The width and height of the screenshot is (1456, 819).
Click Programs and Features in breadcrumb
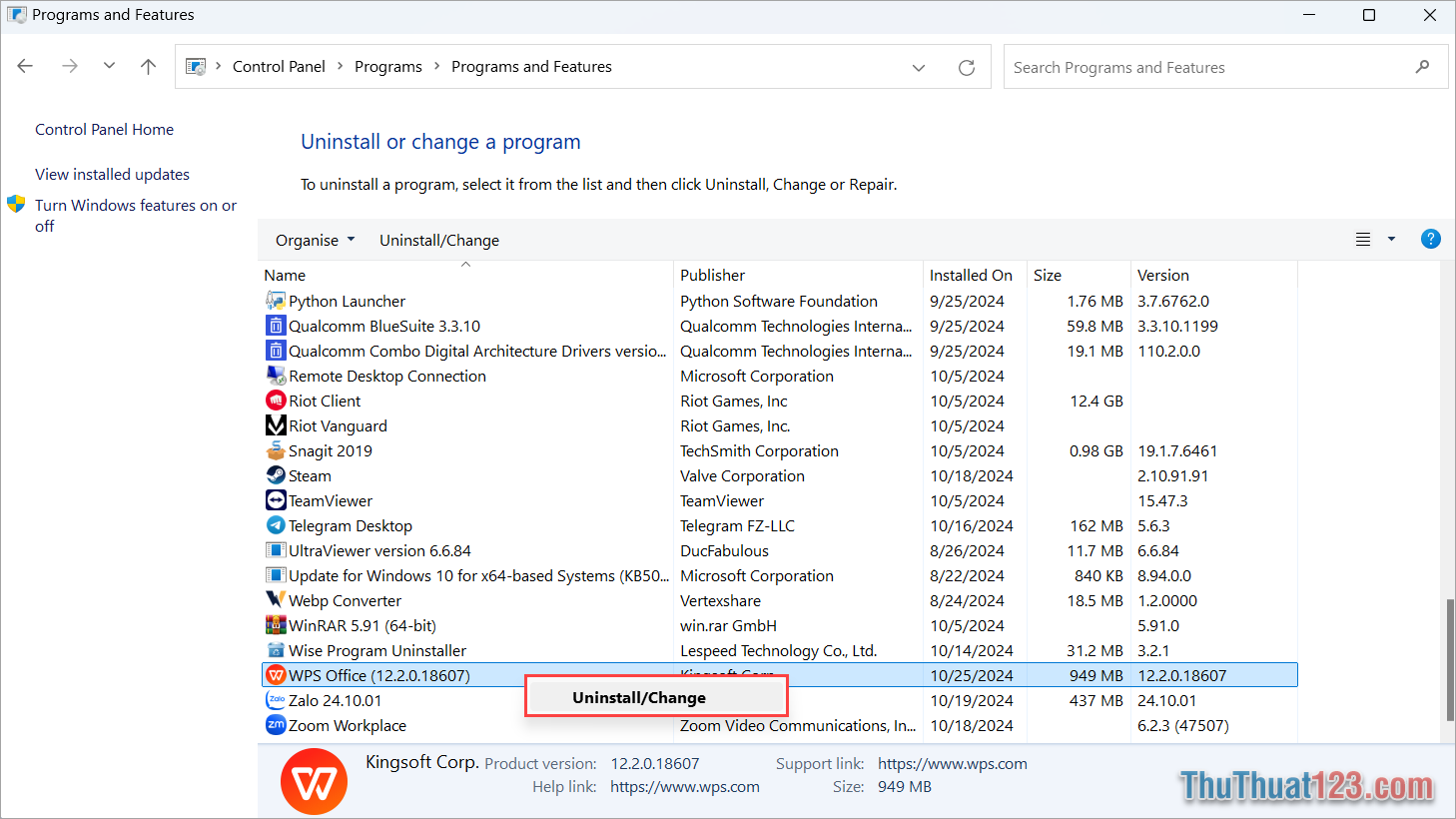(x=531, y=66)
